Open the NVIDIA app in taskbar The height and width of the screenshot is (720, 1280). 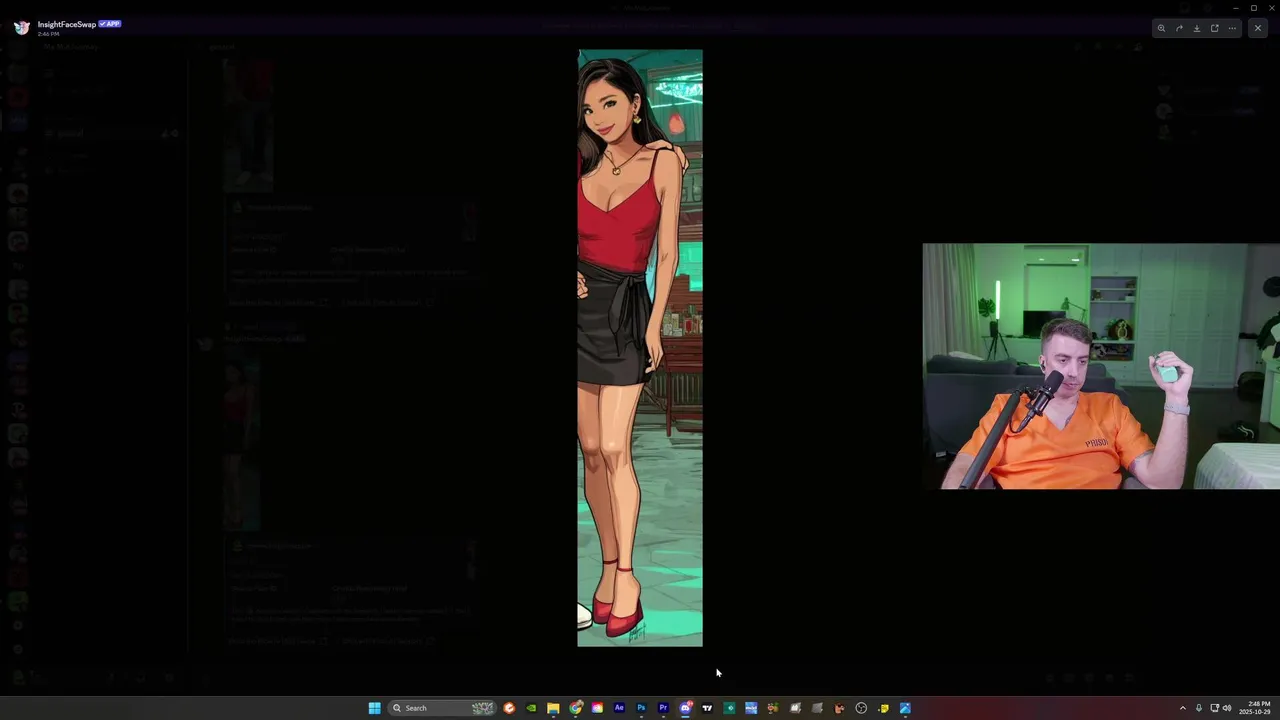(x=531, y=708)
